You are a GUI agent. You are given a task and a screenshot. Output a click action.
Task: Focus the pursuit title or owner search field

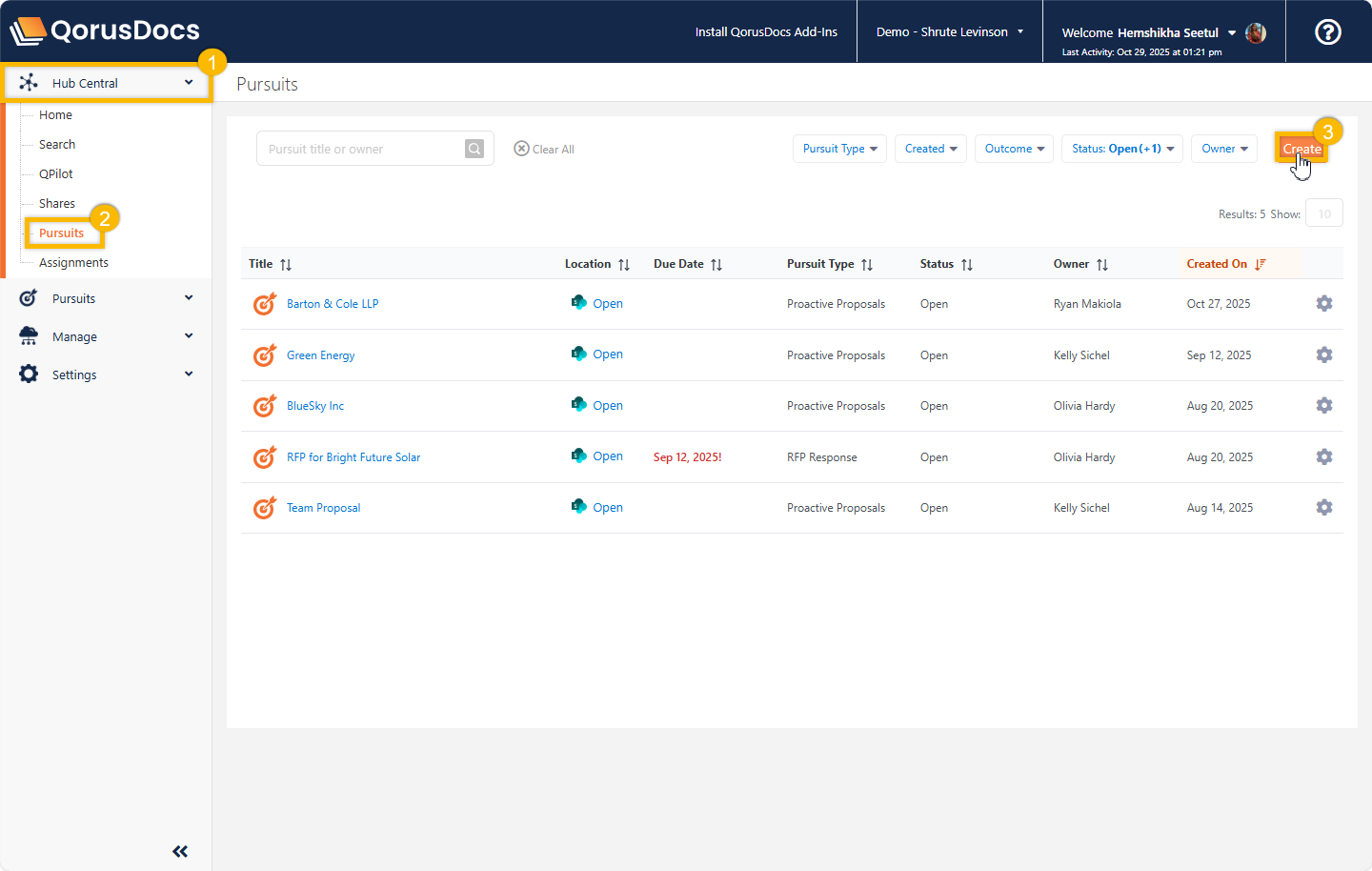[x=360, y=150]
